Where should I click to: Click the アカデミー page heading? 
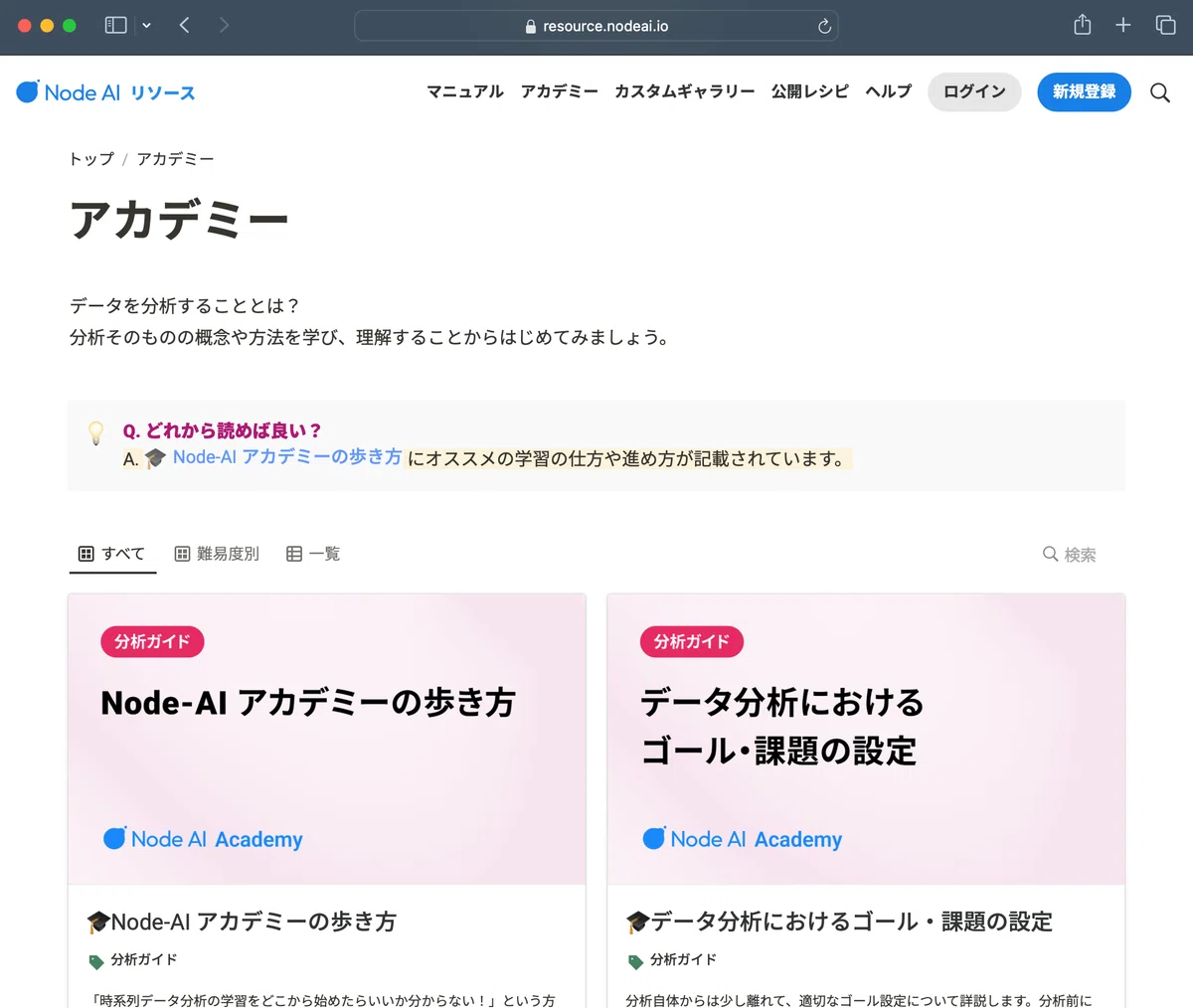tap(179, 219)
